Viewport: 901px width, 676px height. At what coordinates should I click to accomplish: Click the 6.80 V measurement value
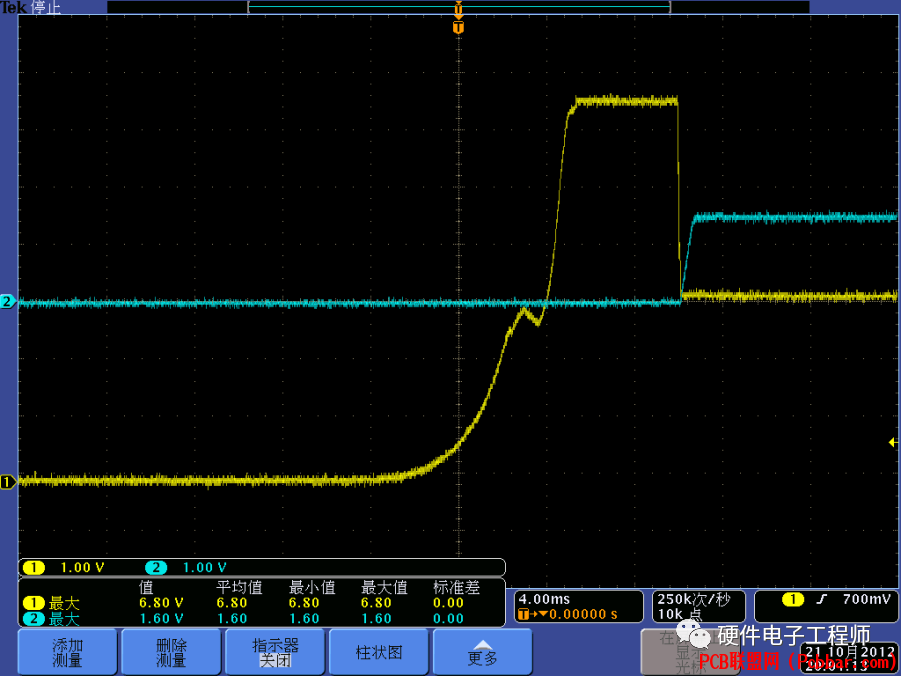[161, 603]
